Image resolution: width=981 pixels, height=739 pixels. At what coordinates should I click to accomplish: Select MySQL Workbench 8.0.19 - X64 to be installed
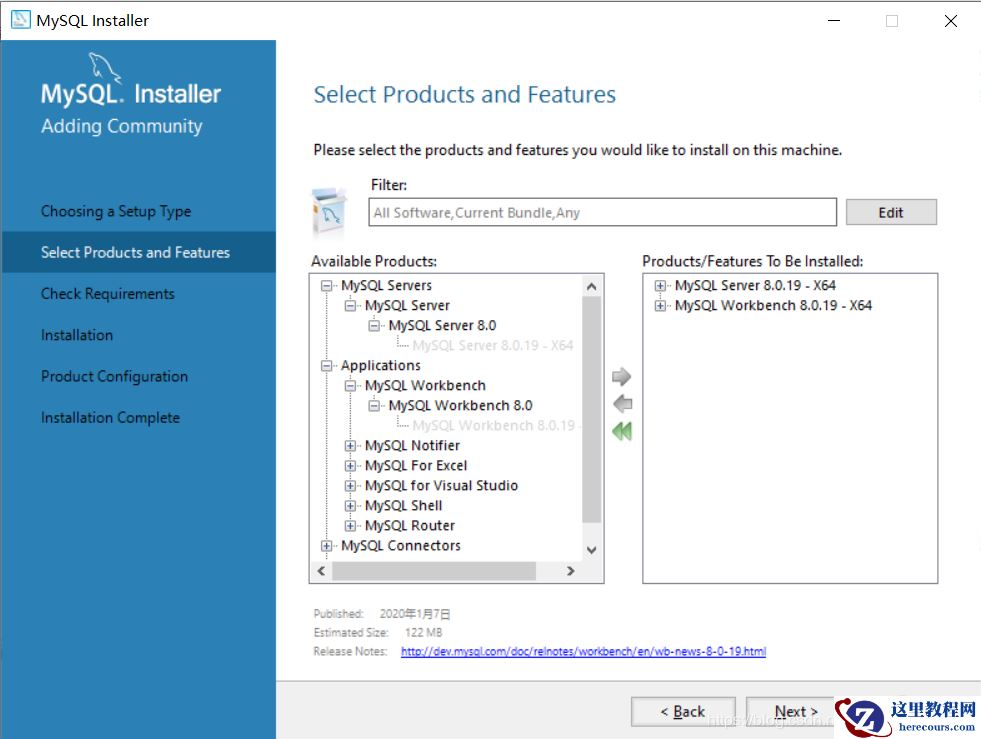tap(773, 305)
